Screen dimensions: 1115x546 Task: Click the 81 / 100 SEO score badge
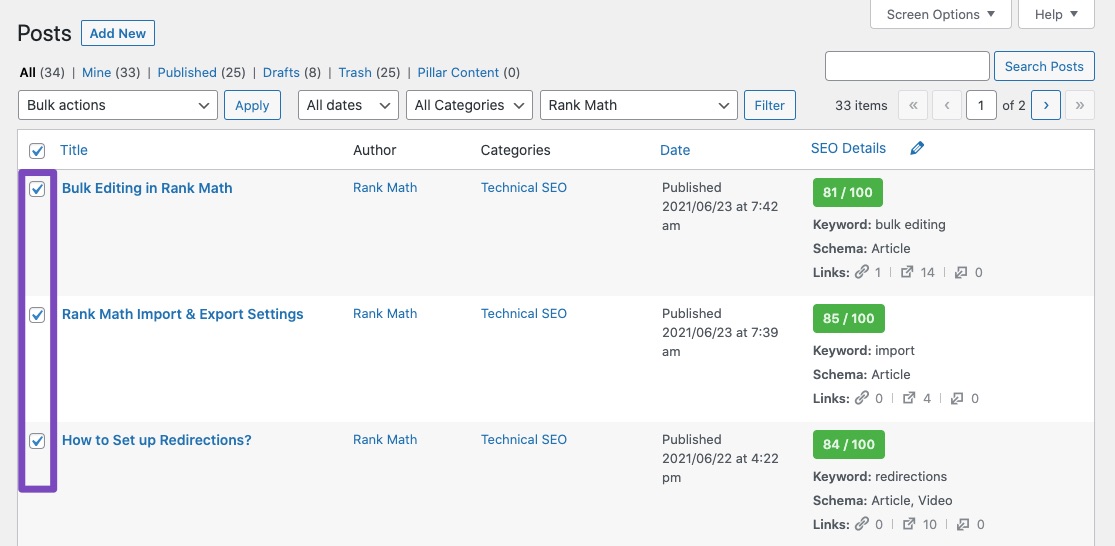[848, 193]
